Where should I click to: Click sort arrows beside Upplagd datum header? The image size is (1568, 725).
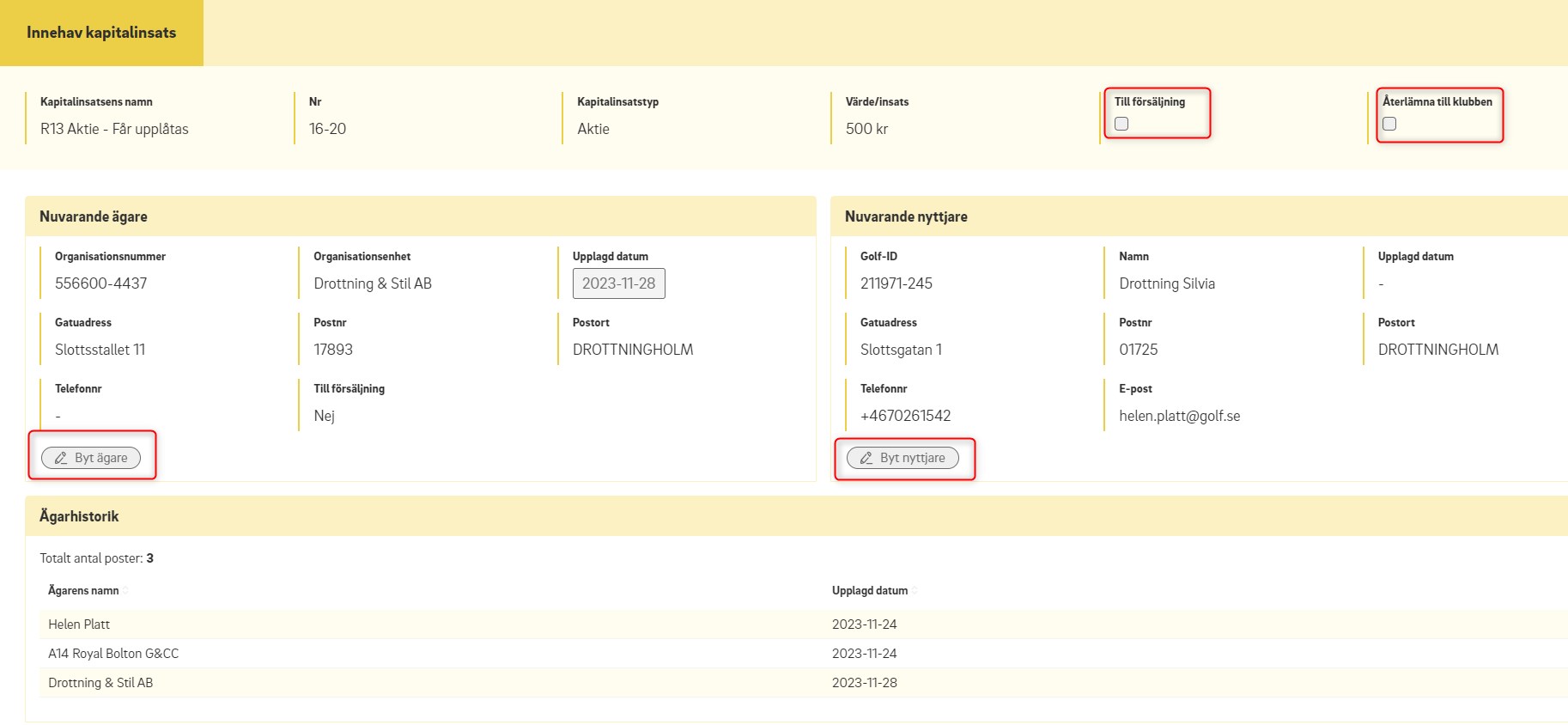[915, 590]
